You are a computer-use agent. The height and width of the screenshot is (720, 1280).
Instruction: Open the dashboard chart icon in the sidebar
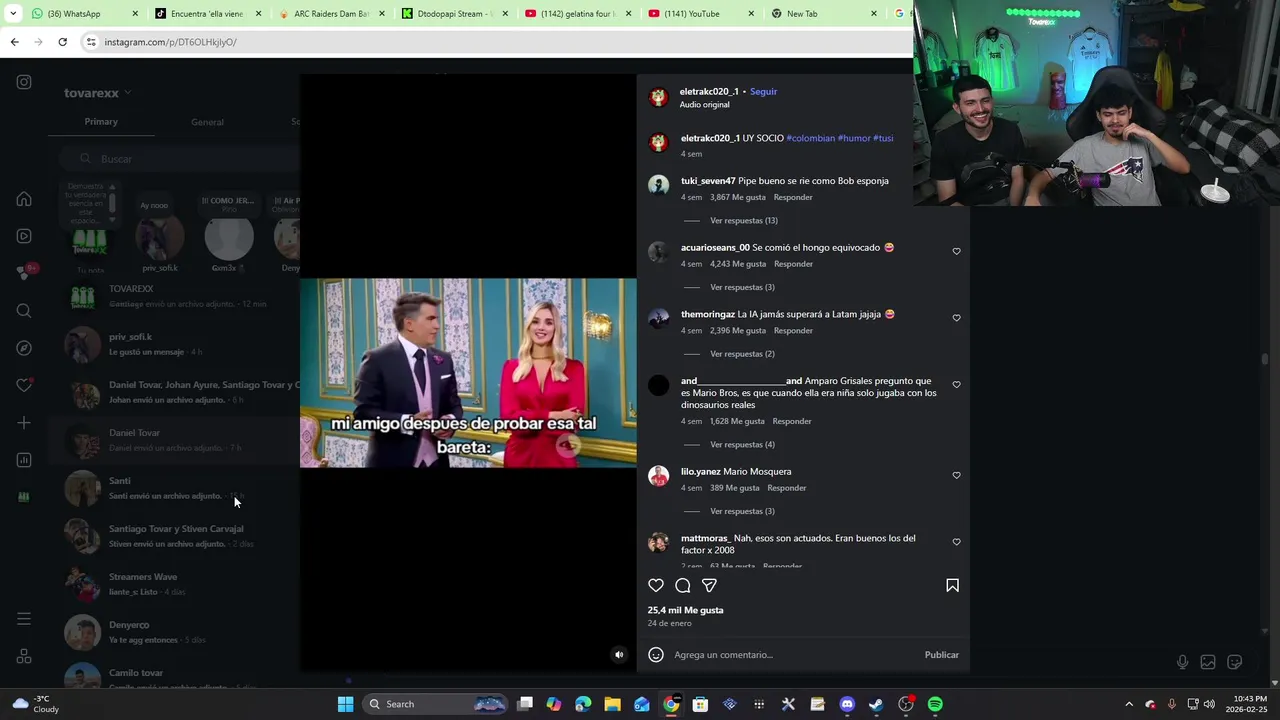(24, 460)
